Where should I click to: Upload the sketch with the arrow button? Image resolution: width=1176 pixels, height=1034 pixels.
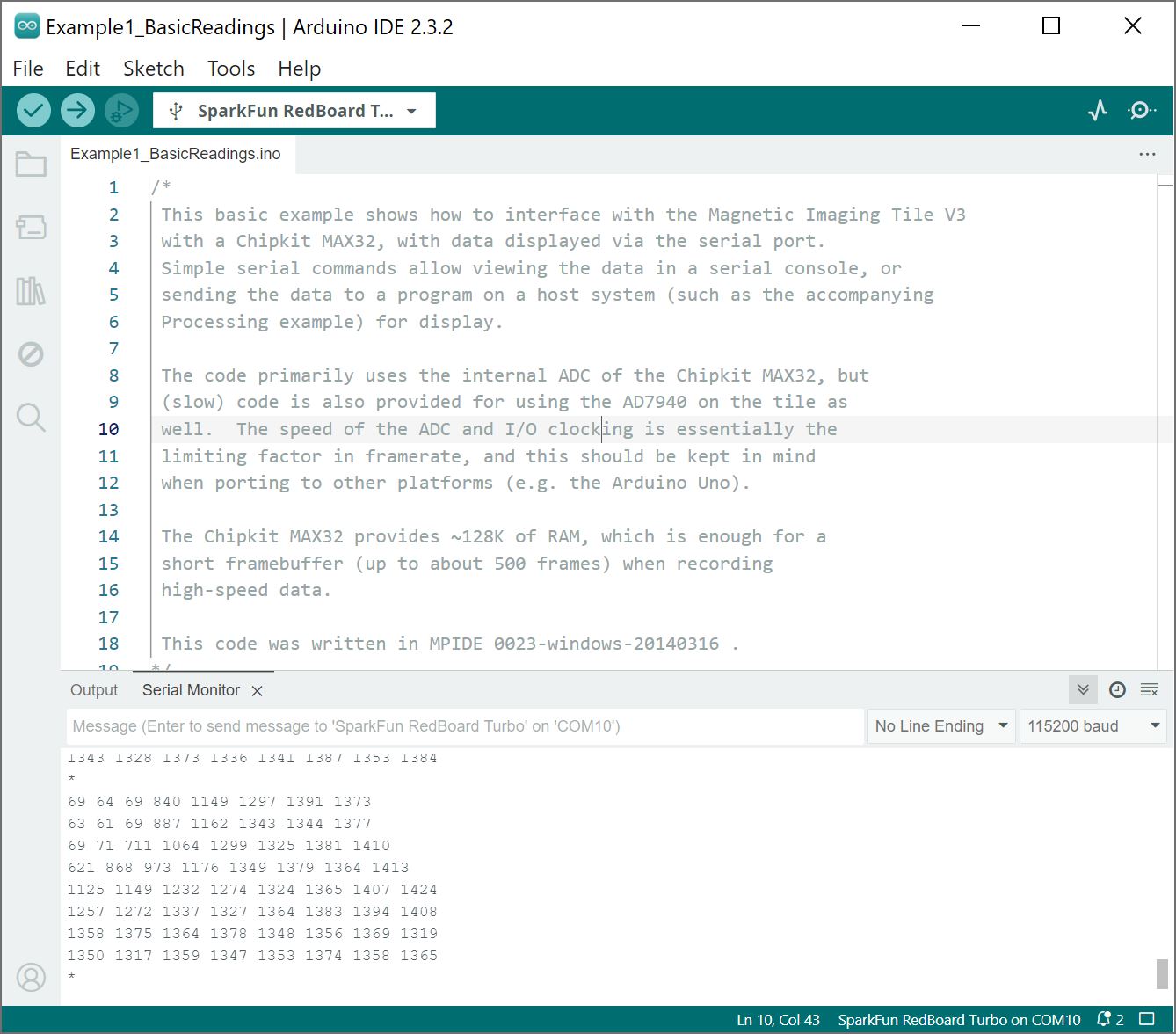(x=77, y=110)
